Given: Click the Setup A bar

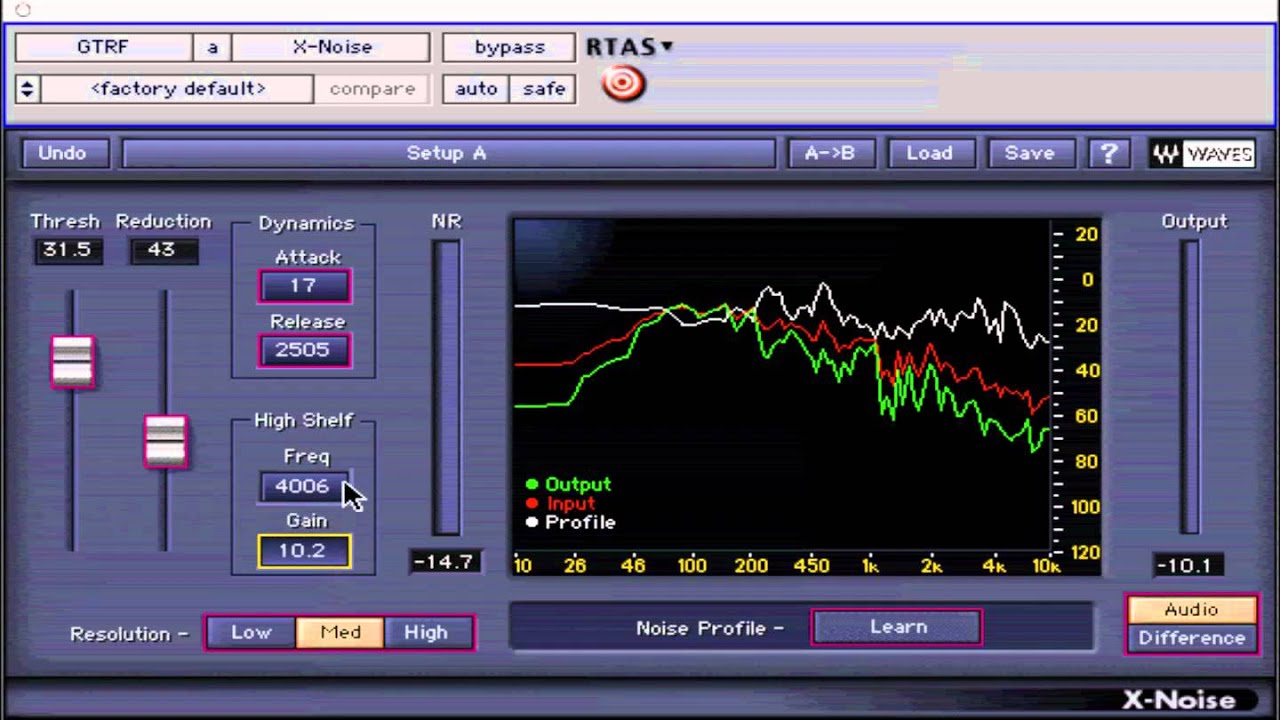Looking at the screenshot, I should coord(447,153).
